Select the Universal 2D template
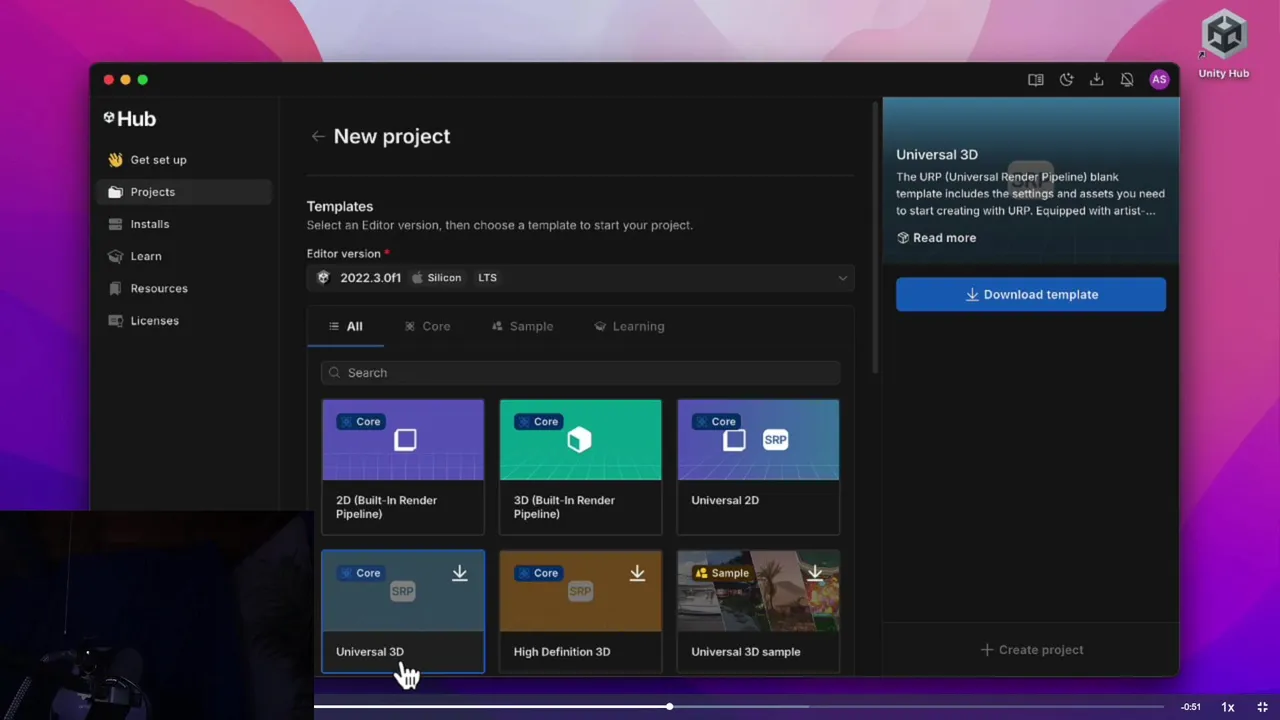The width and height of the screenshot is (1280, 720). point(758,467)
